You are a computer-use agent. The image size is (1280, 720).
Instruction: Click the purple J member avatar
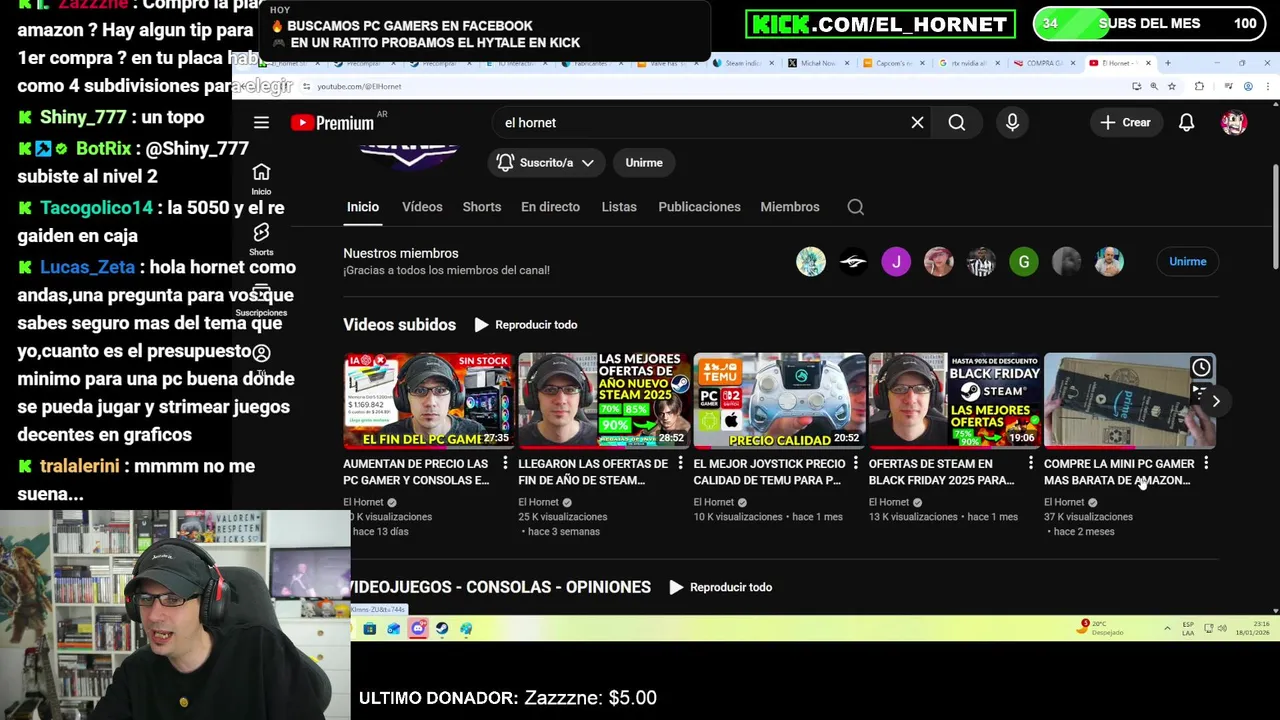(x=896, y=262)
